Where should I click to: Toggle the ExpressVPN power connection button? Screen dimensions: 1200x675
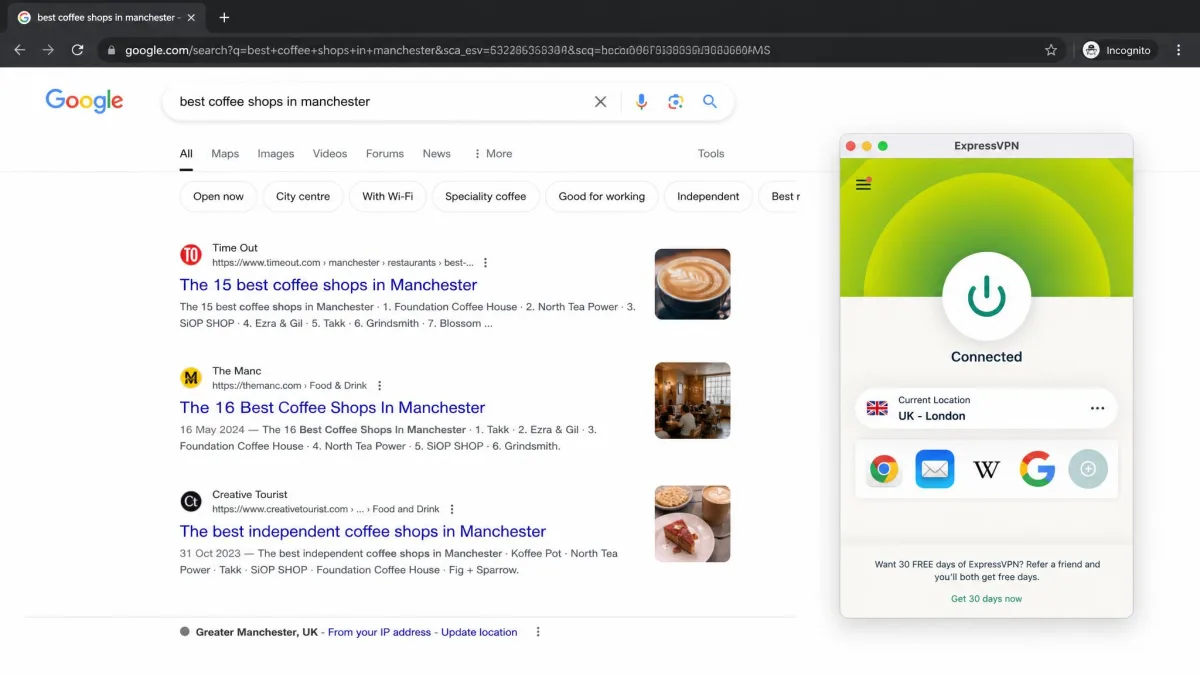coord(987,297)
